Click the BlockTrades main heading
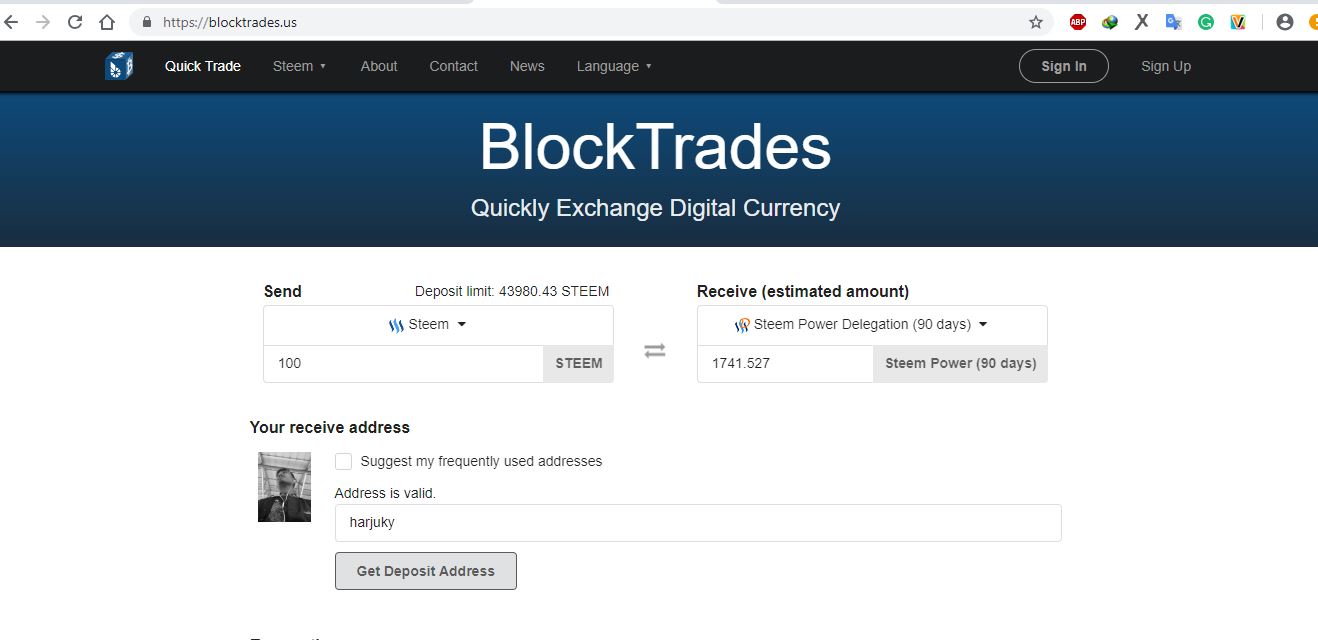The width and height of the screenshot is (1318, 640). point(655,147)
